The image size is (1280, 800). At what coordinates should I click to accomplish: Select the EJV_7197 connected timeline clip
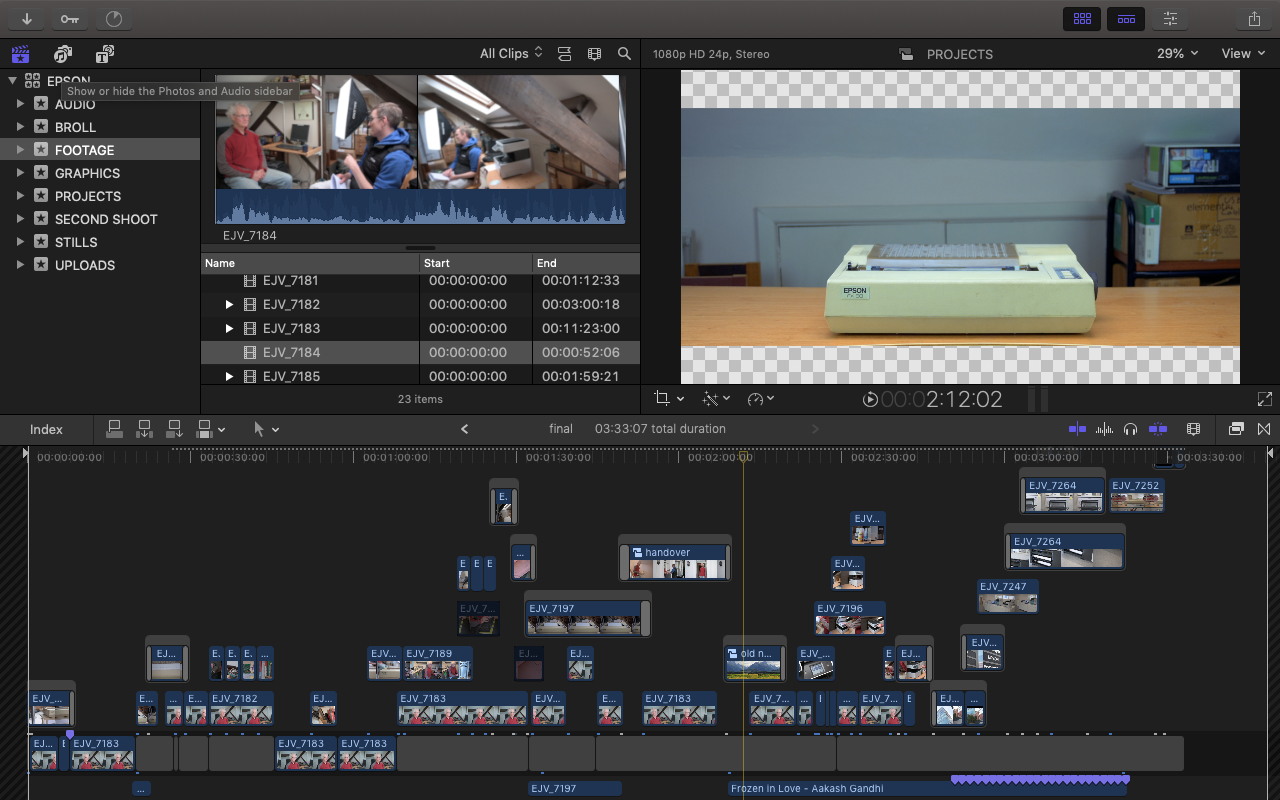[586, 616]
